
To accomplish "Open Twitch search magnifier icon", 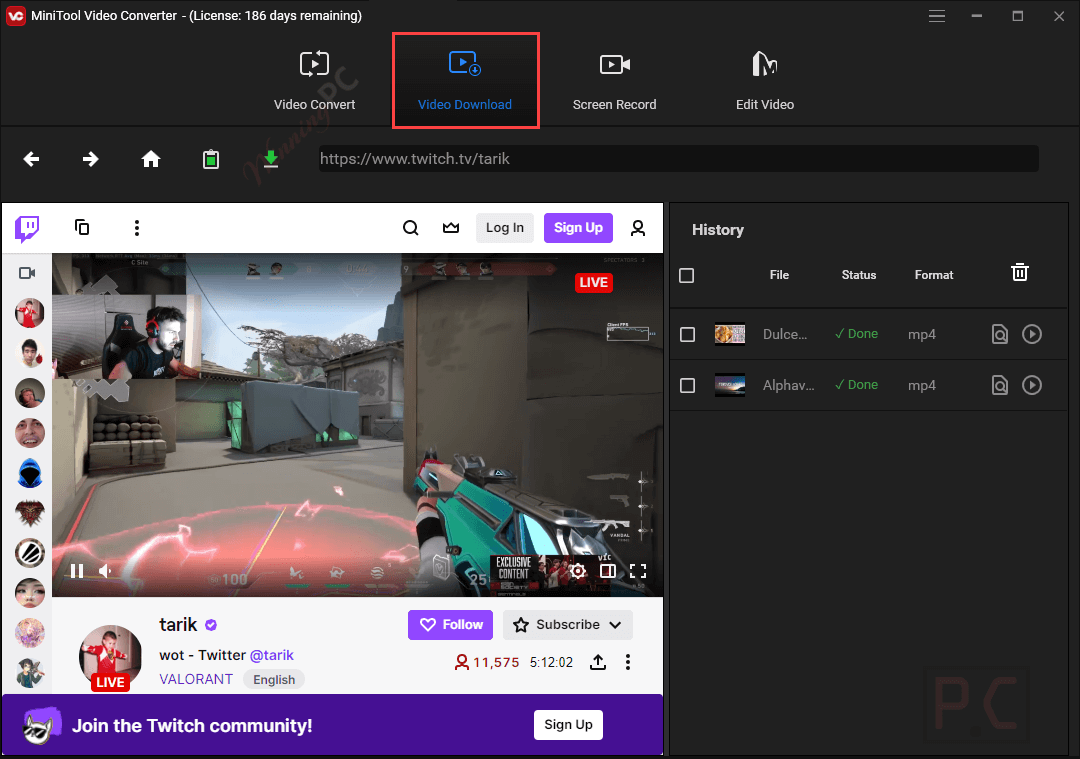I will (411, 228).
